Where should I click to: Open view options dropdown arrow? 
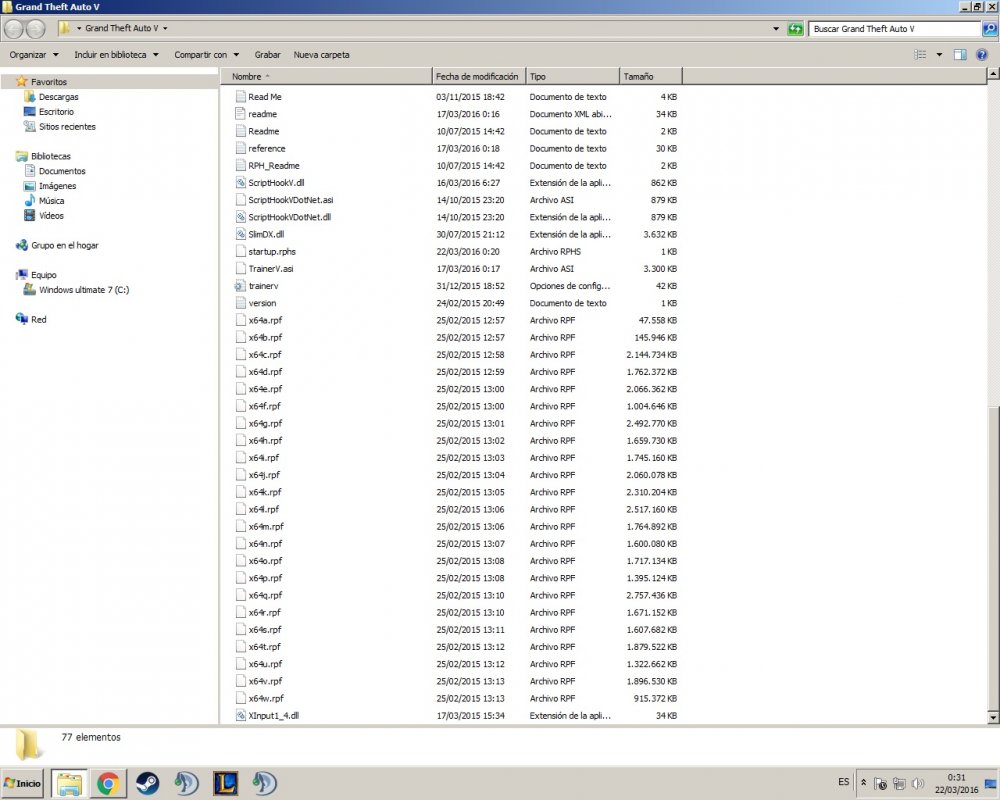pyautogui.click(x=939, y=55)
